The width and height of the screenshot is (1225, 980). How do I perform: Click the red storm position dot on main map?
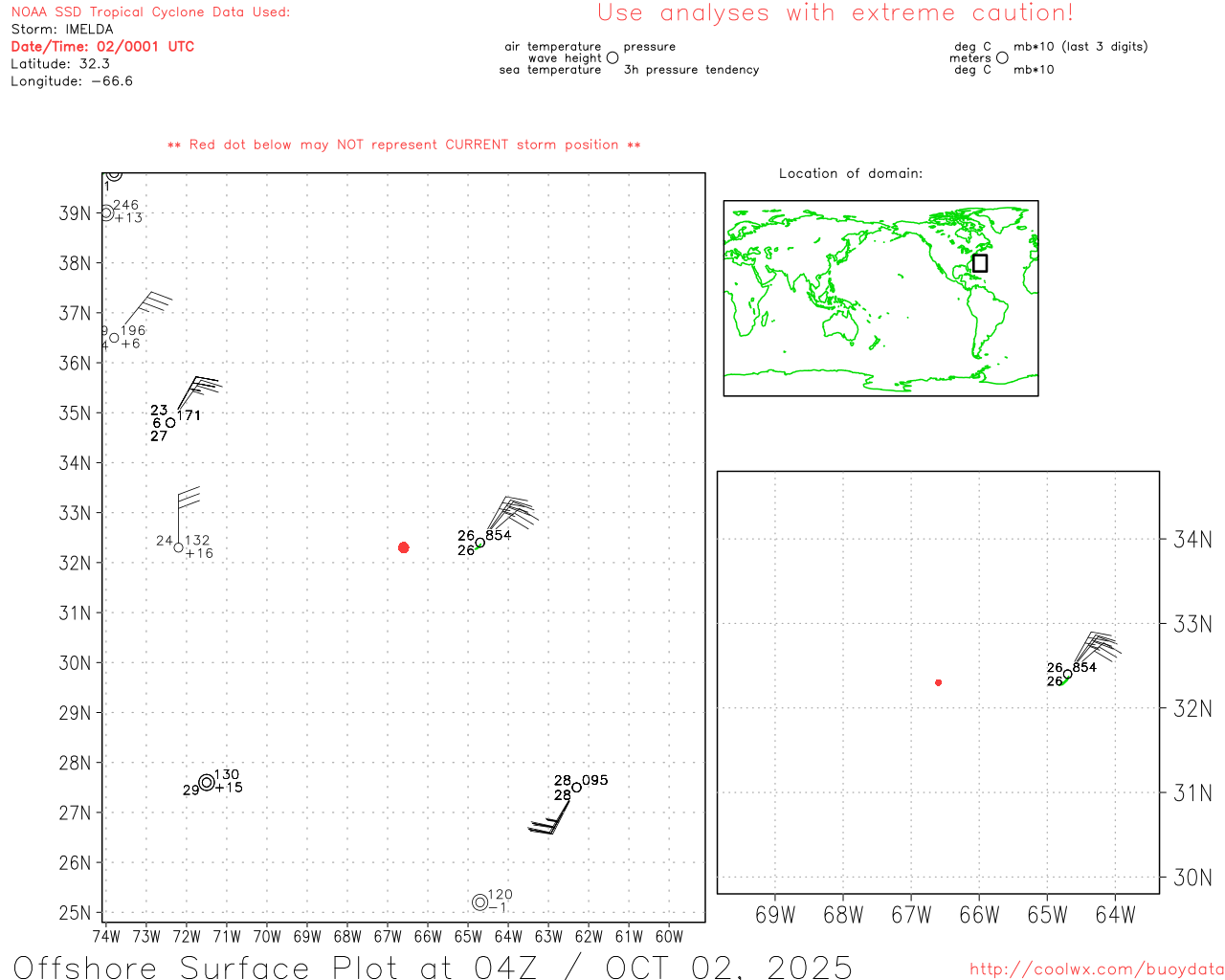[404, 547]
